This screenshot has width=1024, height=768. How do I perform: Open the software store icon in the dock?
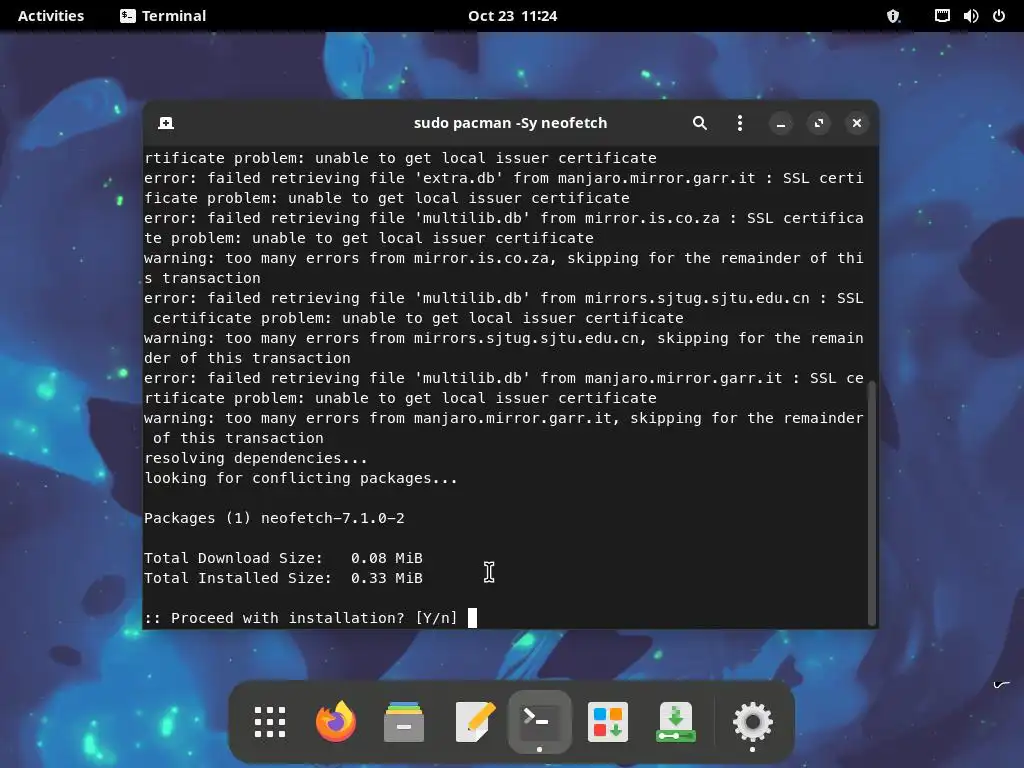point(608,722)
